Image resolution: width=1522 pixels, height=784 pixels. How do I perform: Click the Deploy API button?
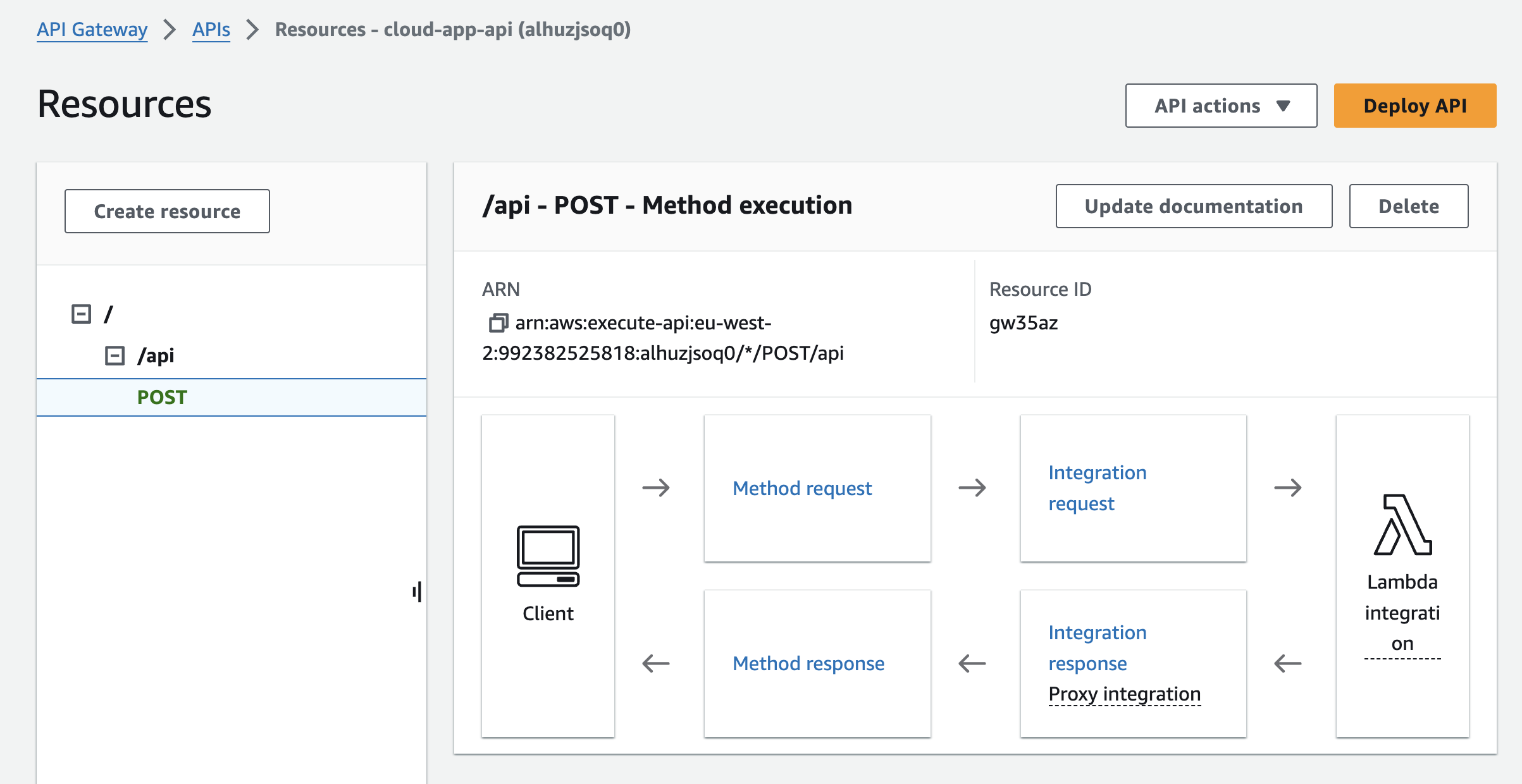click(x=1415, y=106)
